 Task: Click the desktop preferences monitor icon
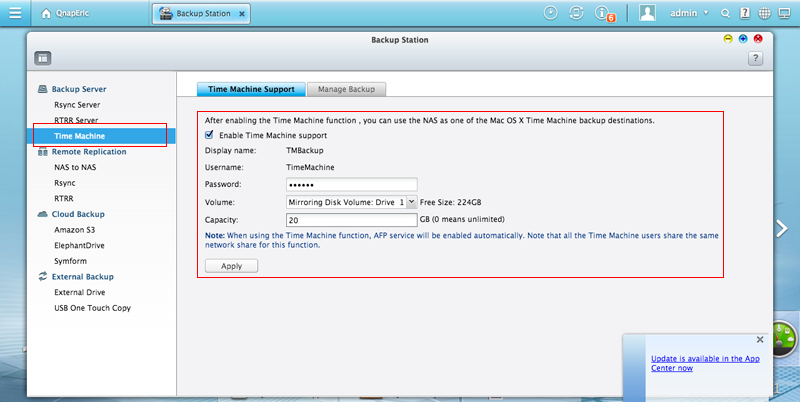(787, 13)
